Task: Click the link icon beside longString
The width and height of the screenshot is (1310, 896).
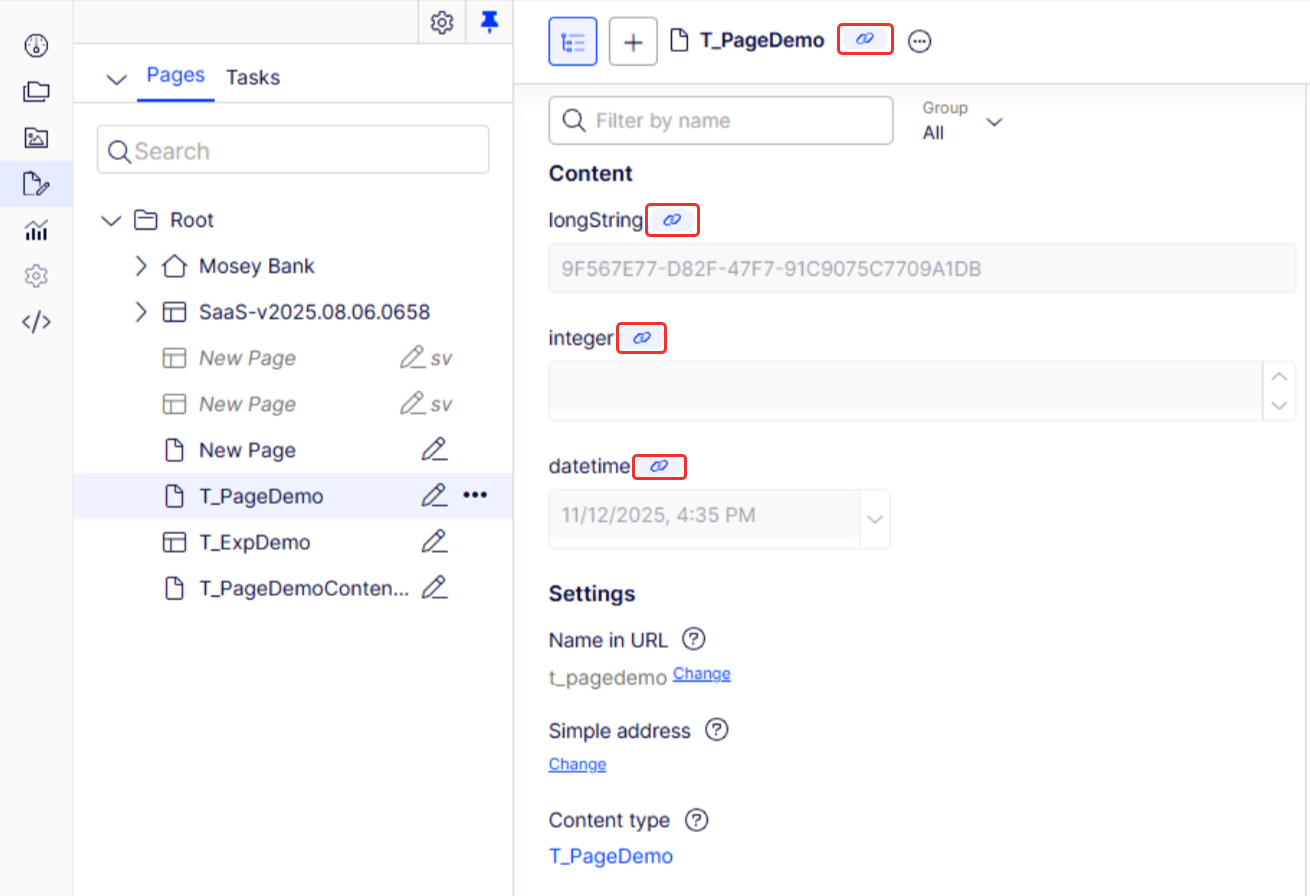Action: point(672,220)
